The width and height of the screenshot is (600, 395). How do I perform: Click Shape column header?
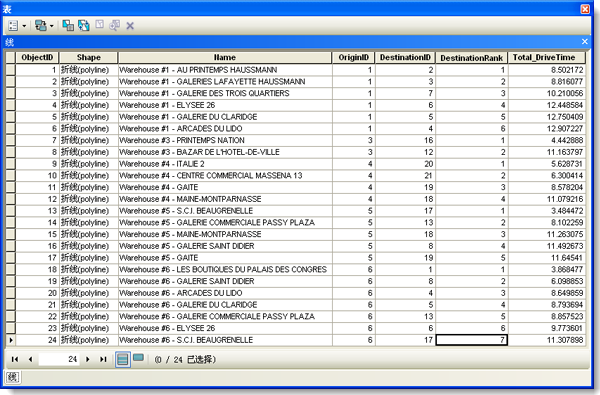pos(89,57)
